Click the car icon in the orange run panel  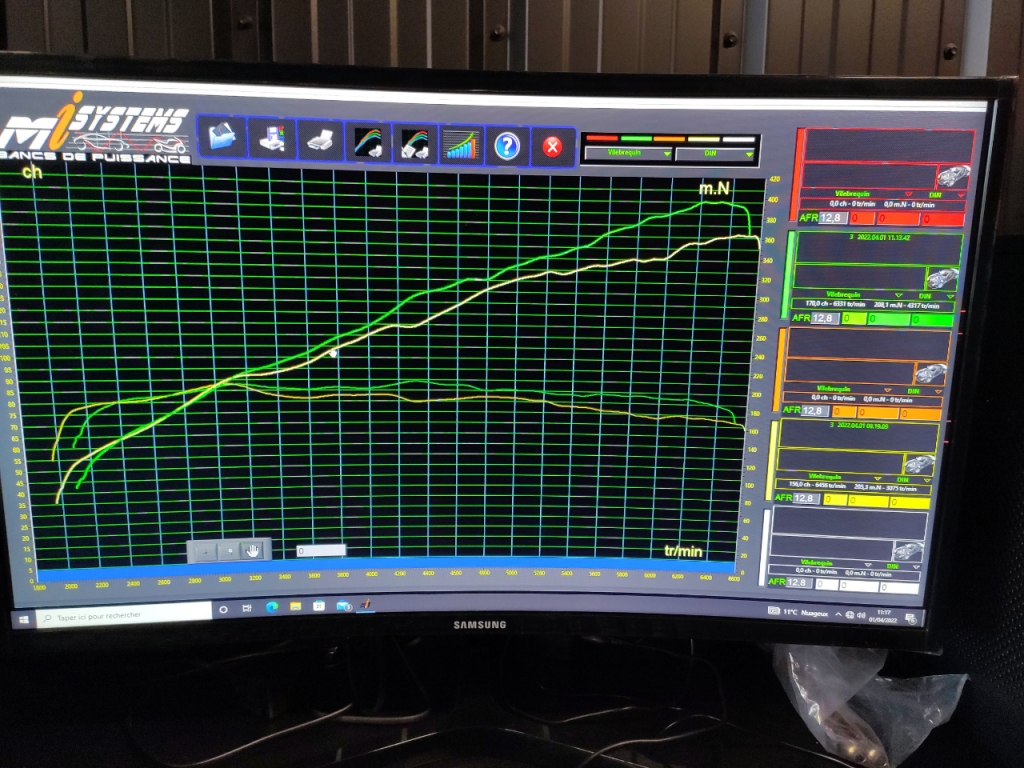[930, 374]
